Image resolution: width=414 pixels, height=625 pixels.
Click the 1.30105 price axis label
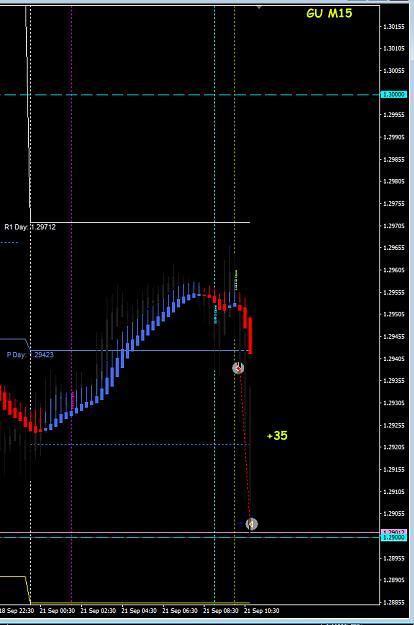(394, 49)
